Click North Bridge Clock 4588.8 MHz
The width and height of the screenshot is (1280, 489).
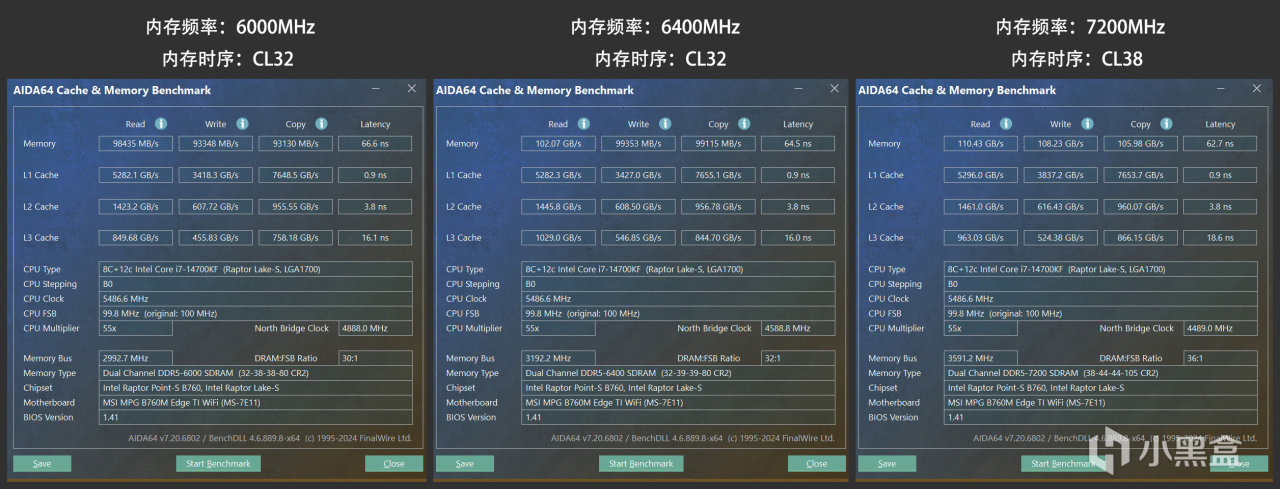(x=798, y=328)
